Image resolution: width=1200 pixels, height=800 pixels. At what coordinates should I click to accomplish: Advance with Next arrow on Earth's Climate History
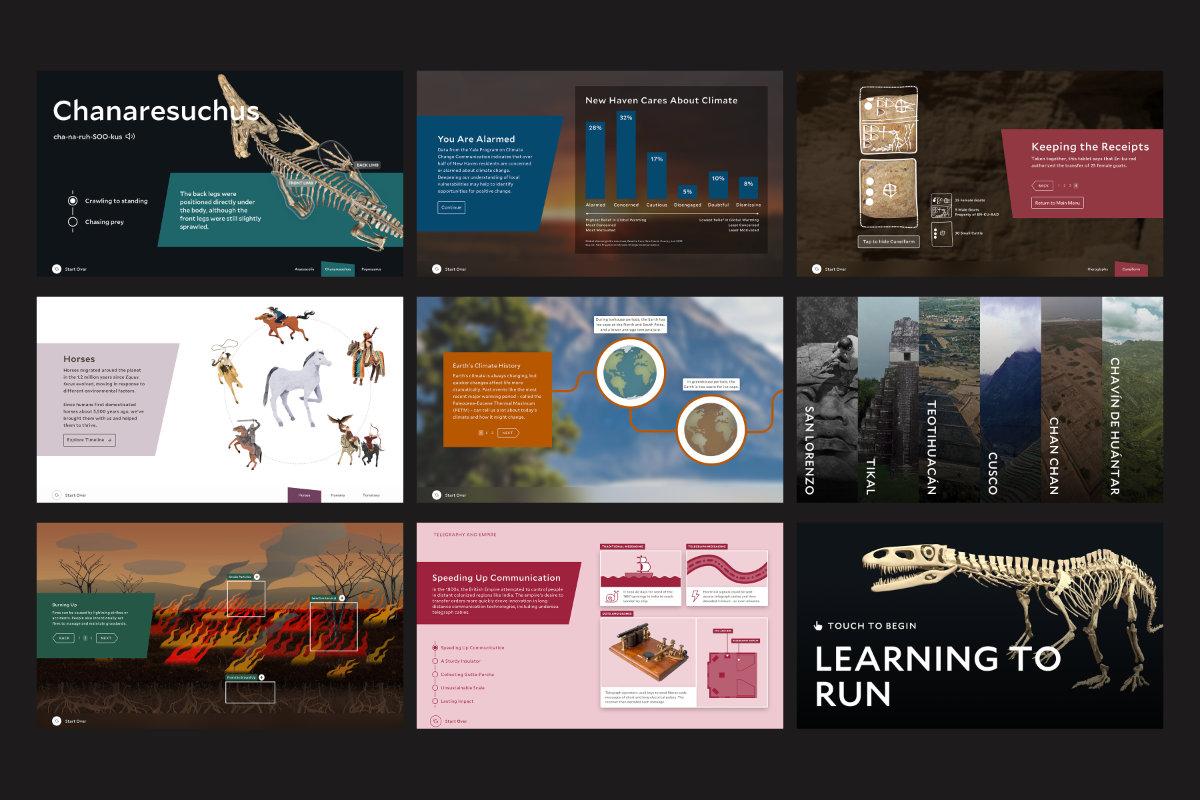(508, 433)
